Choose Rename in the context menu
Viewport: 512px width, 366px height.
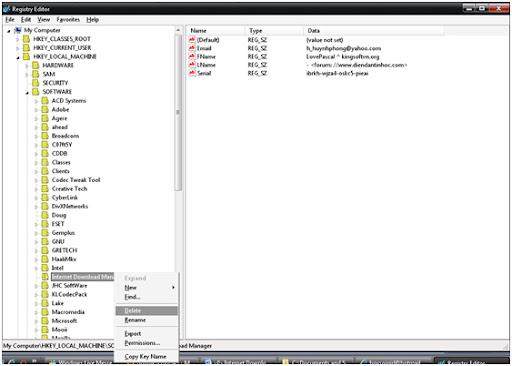146,320
